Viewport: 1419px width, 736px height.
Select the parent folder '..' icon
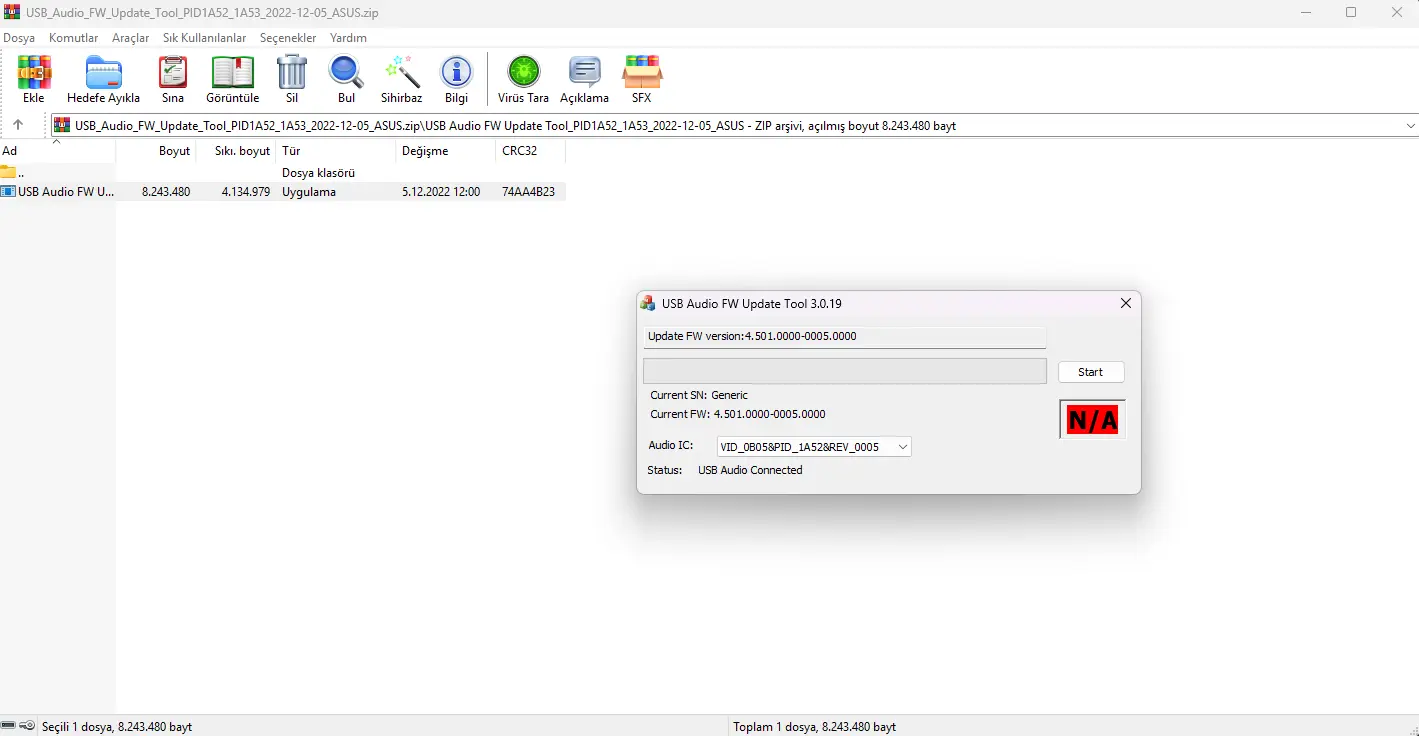click(8, 172)
